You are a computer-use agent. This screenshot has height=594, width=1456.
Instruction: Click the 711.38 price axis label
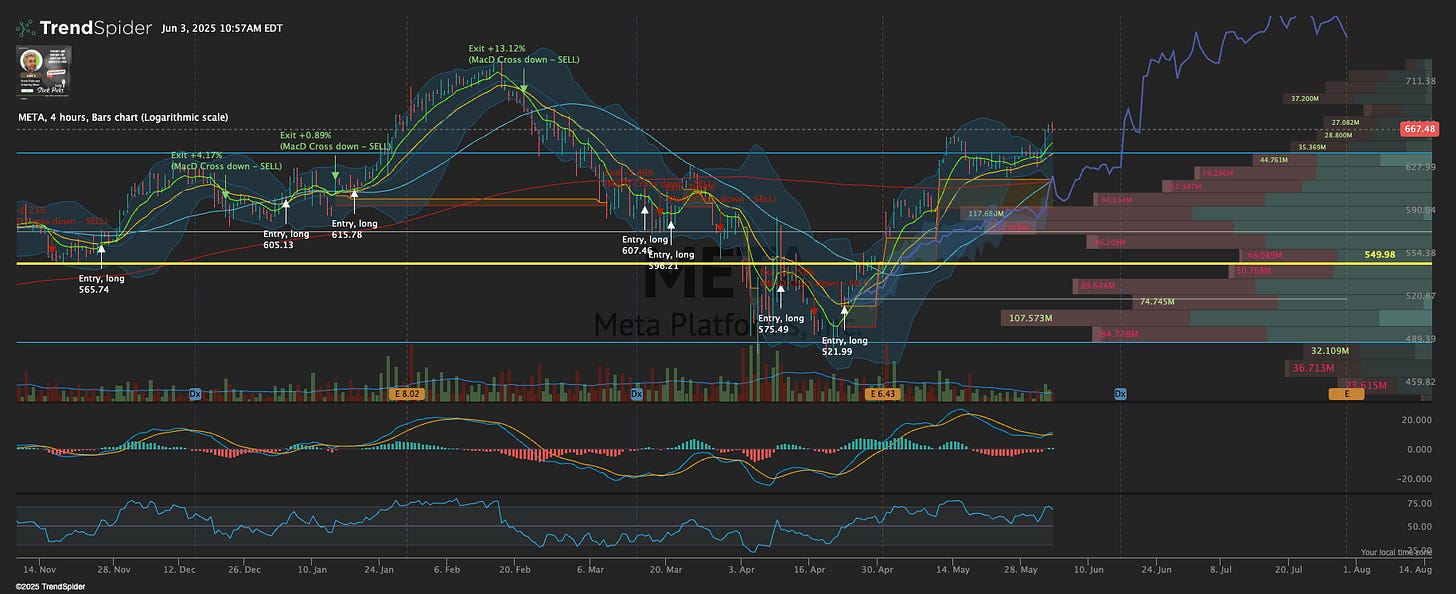tap(1420, 80)
